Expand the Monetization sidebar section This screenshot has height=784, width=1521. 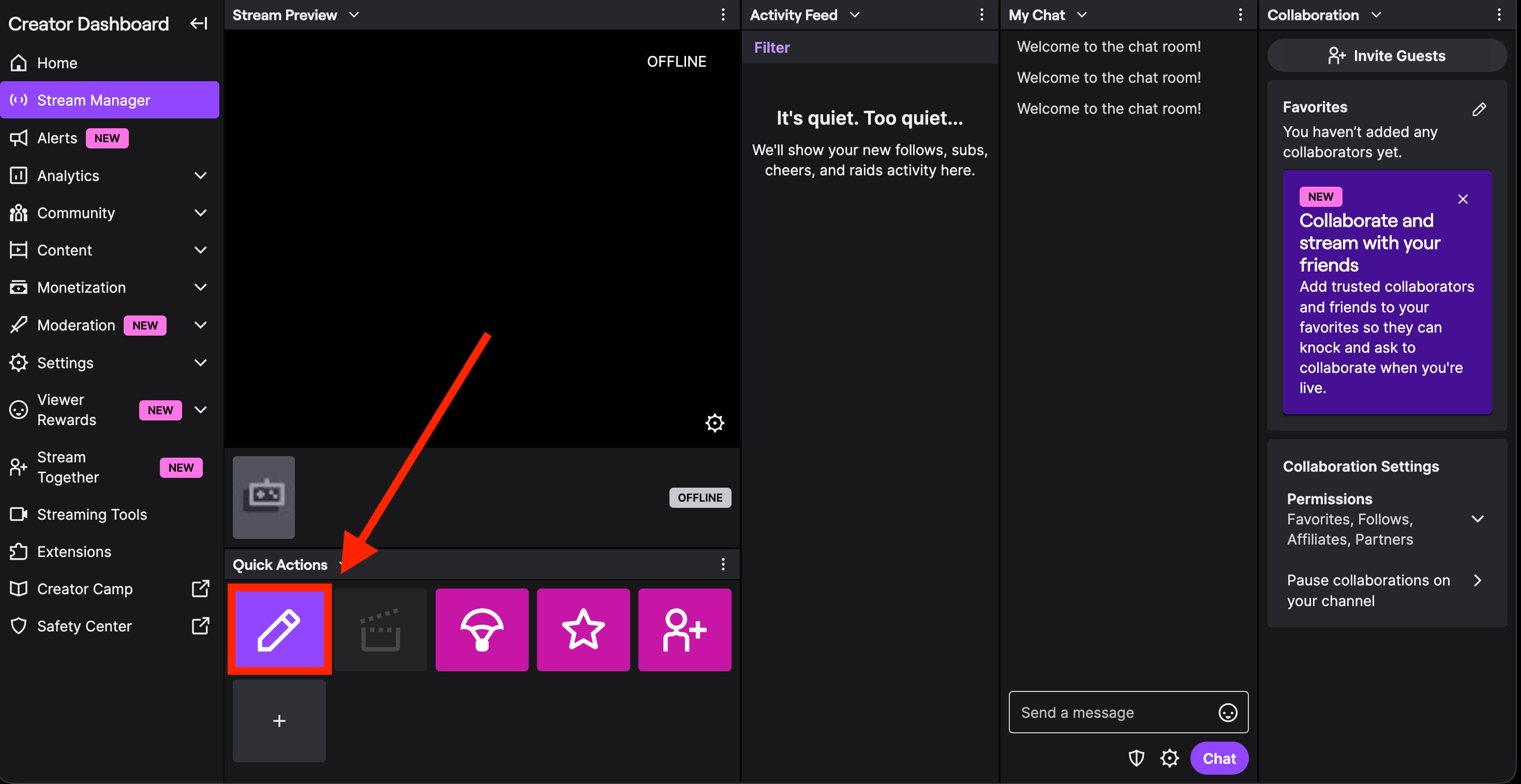coord(201,288)
